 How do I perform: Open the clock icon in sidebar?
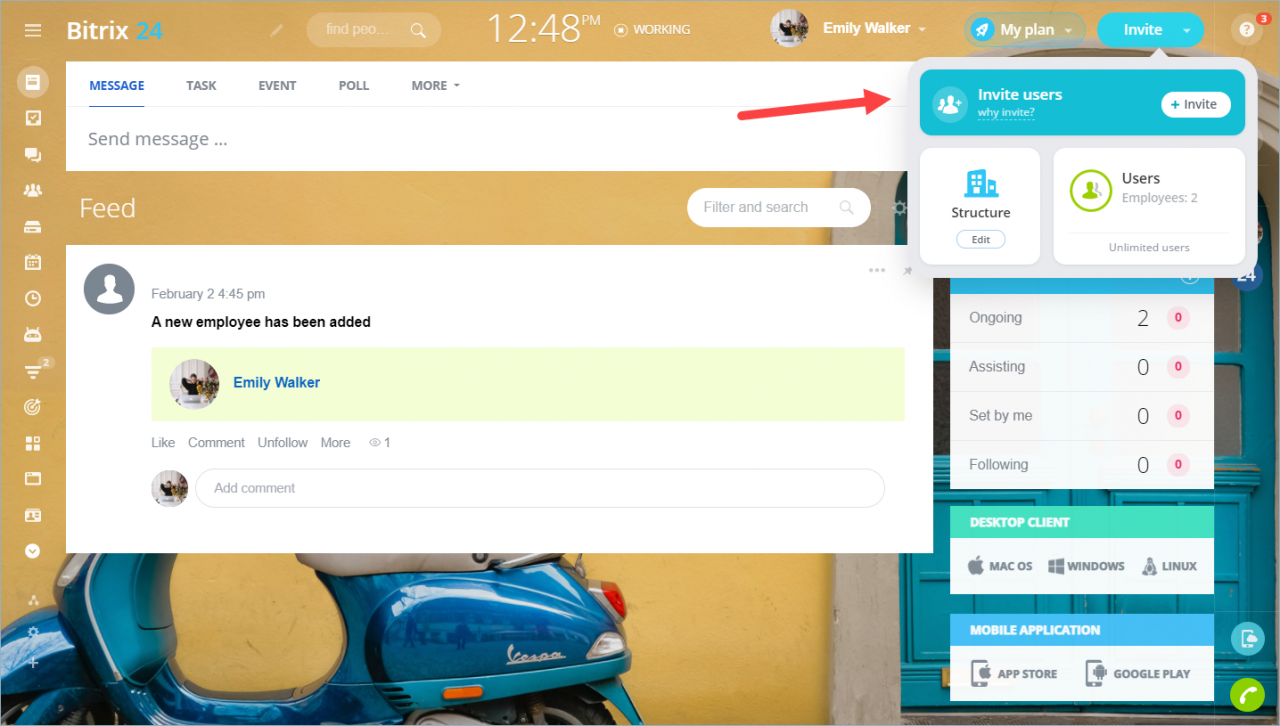[33, 298]
